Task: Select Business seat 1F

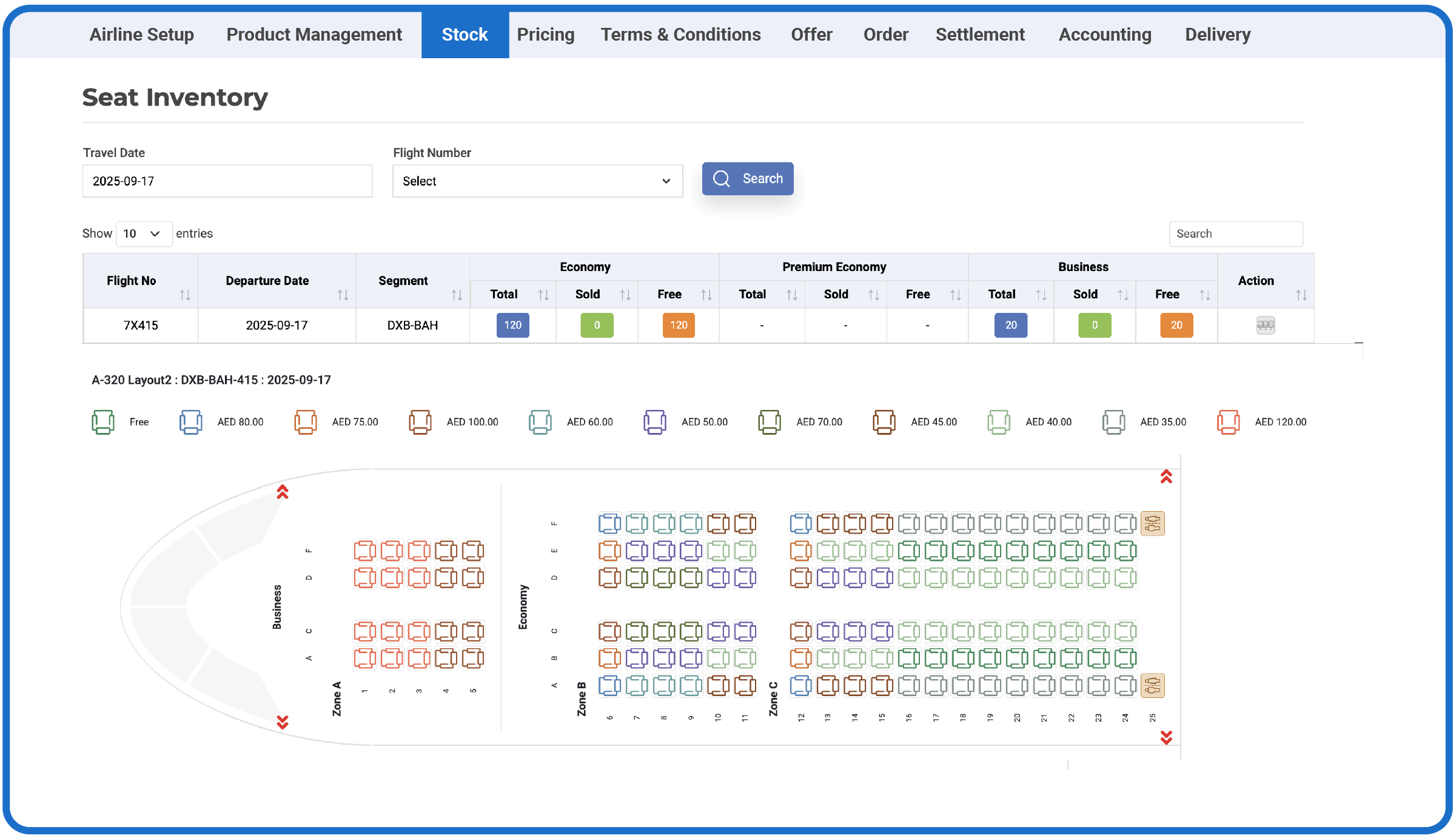Action: pos(364,551)
